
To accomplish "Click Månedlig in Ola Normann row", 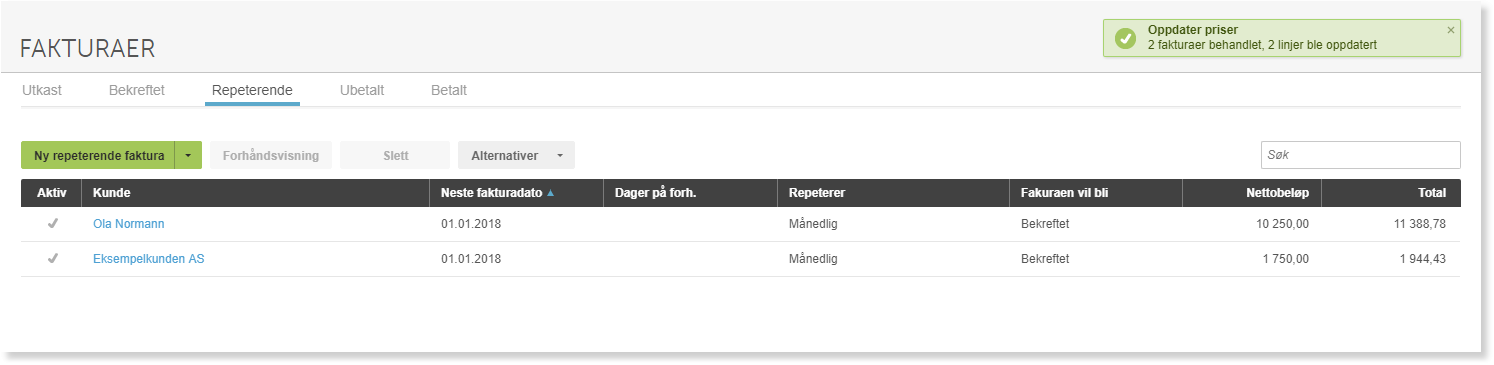I will pos(813,224).
